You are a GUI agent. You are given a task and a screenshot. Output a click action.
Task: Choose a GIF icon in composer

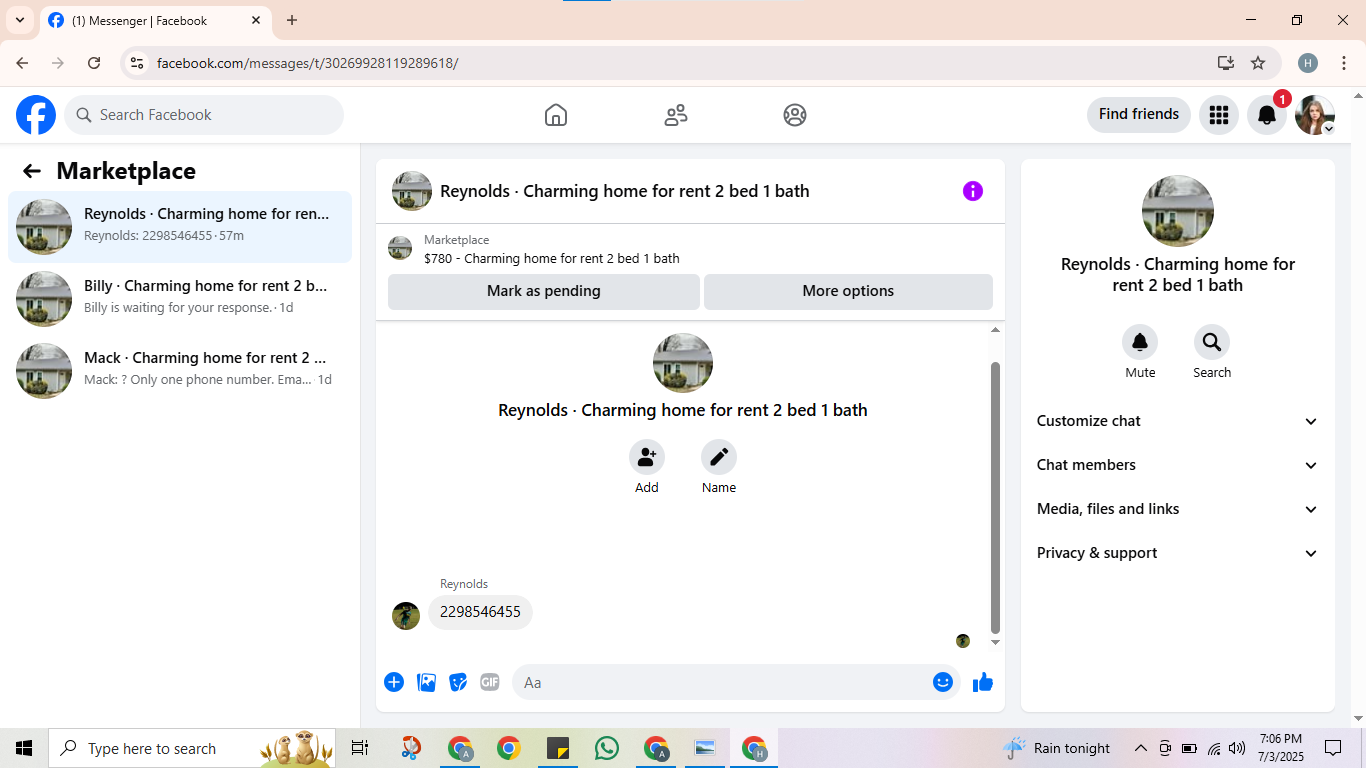point(490,682)
